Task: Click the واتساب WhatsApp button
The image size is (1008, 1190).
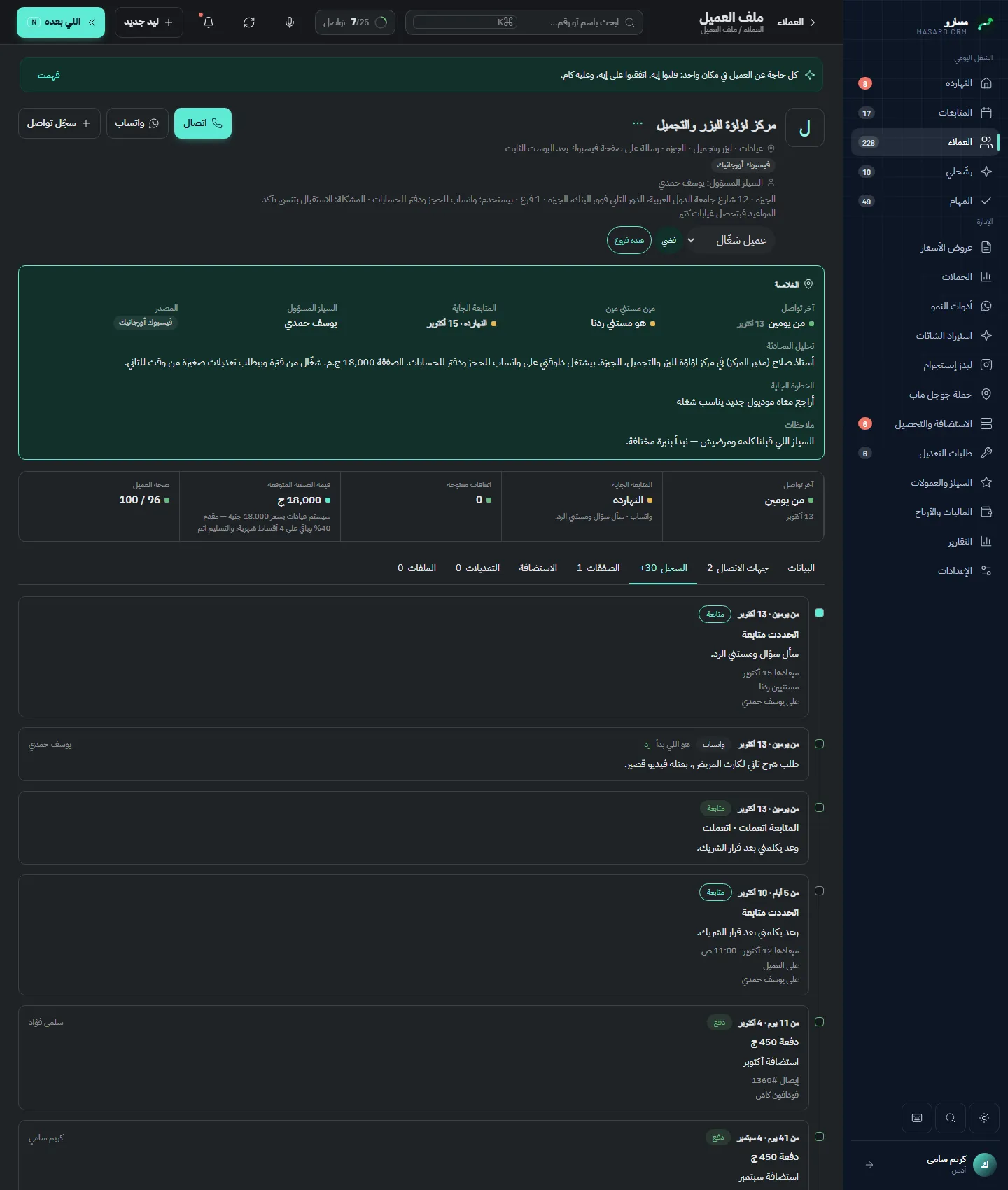Action: (x=137, y=123)
